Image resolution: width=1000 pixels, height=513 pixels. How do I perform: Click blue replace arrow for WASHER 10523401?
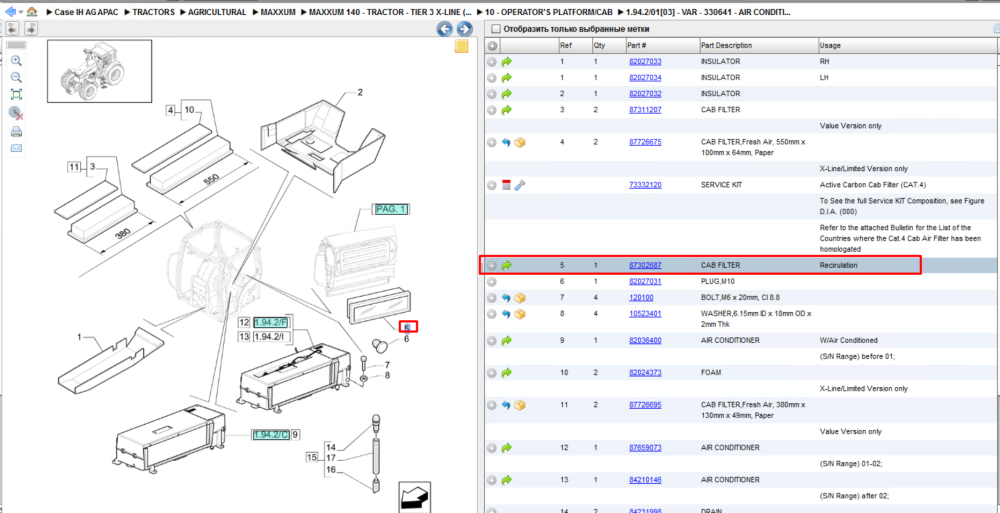[x=506, y=314]
